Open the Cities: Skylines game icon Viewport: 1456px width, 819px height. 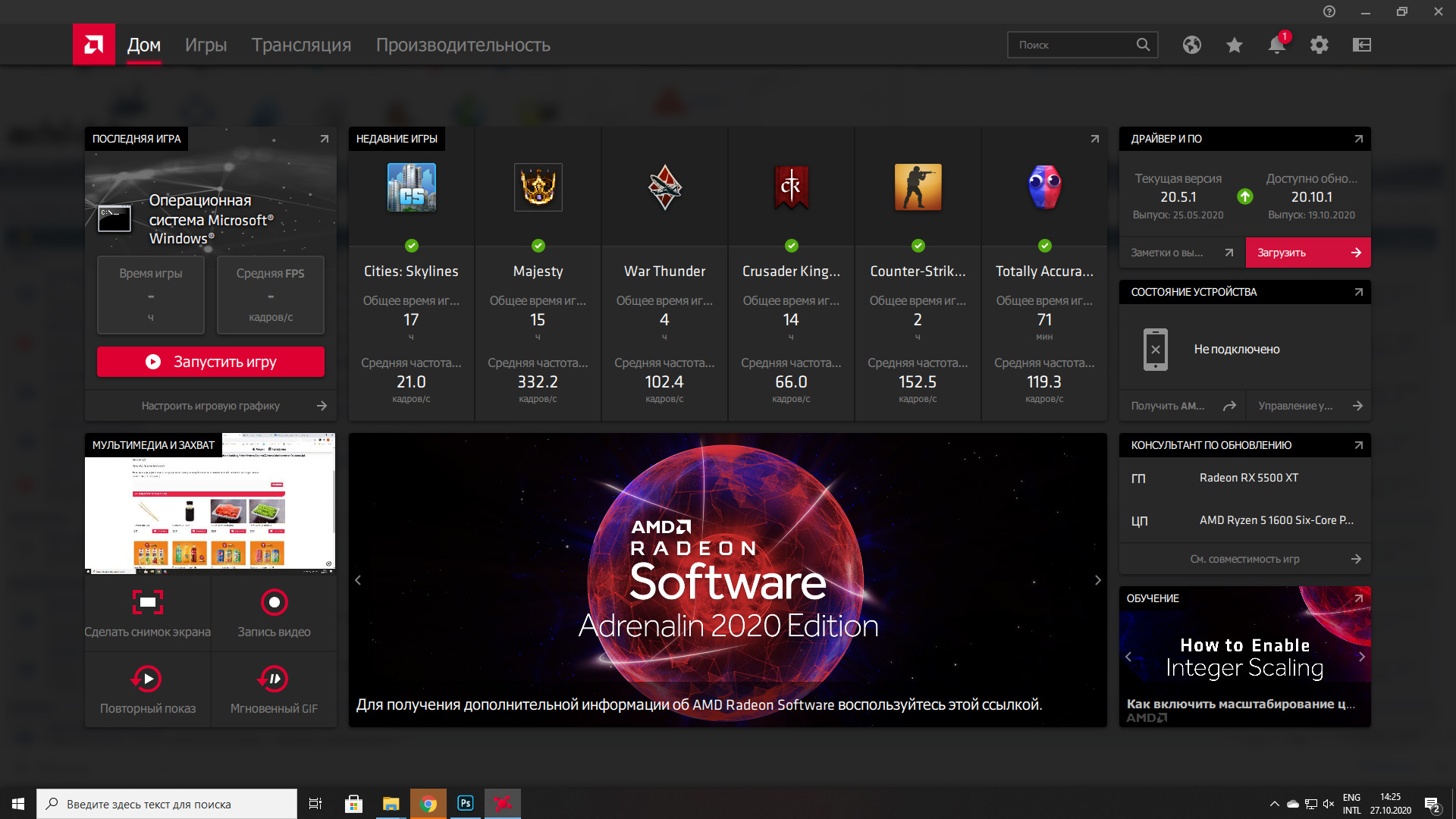coord(411,187)
